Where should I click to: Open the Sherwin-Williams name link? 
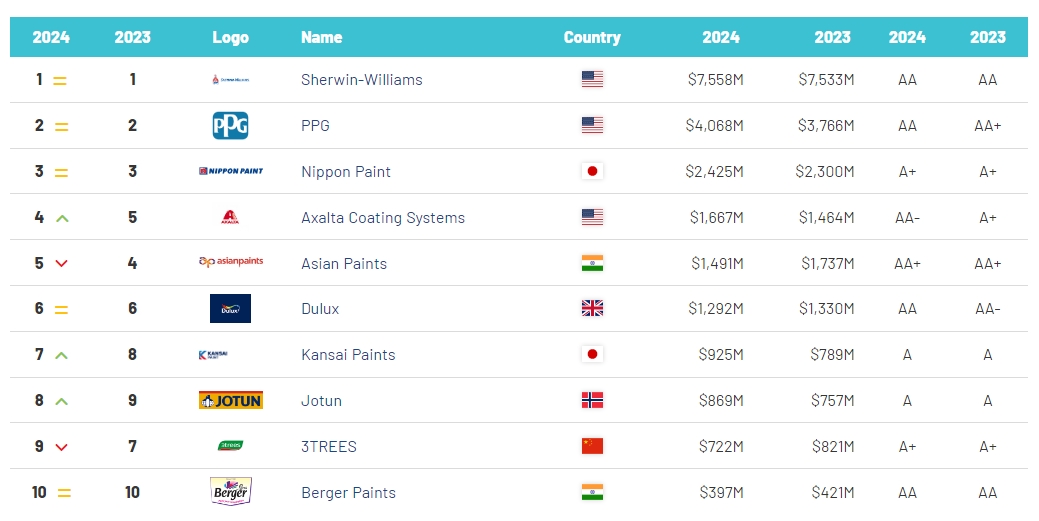(x=362, y=80)
